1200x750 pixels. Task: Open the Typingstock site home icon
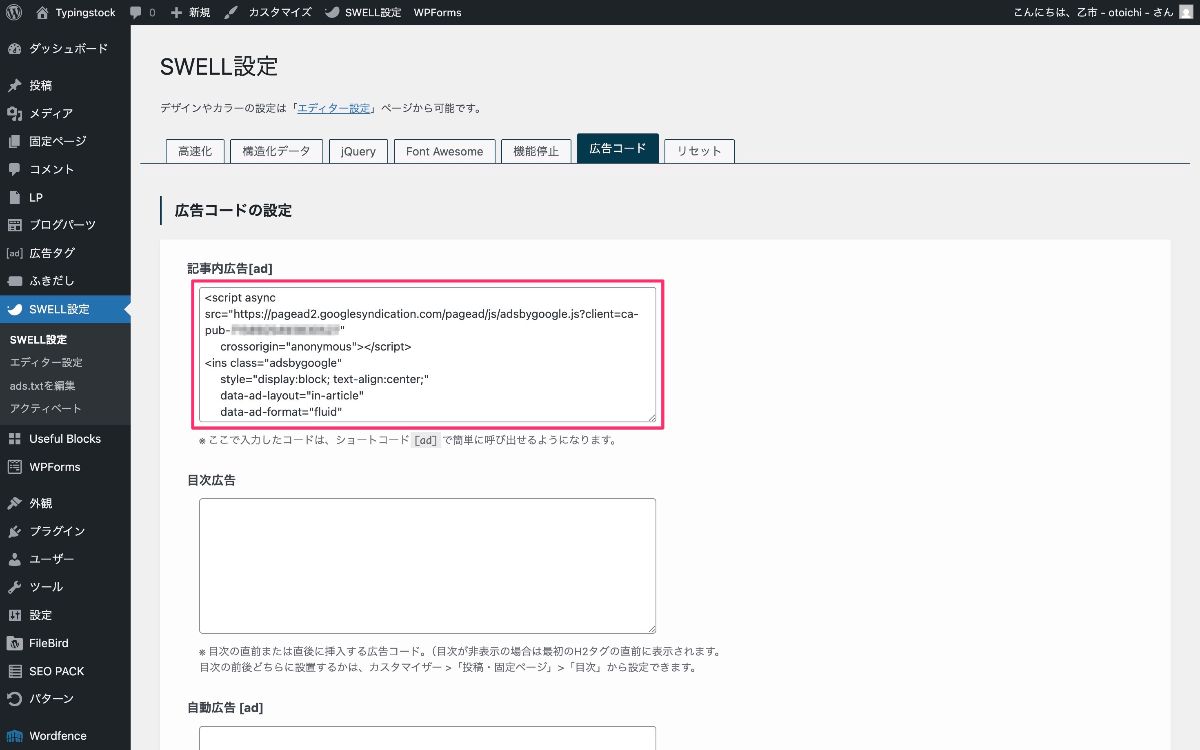click(42, 13)
